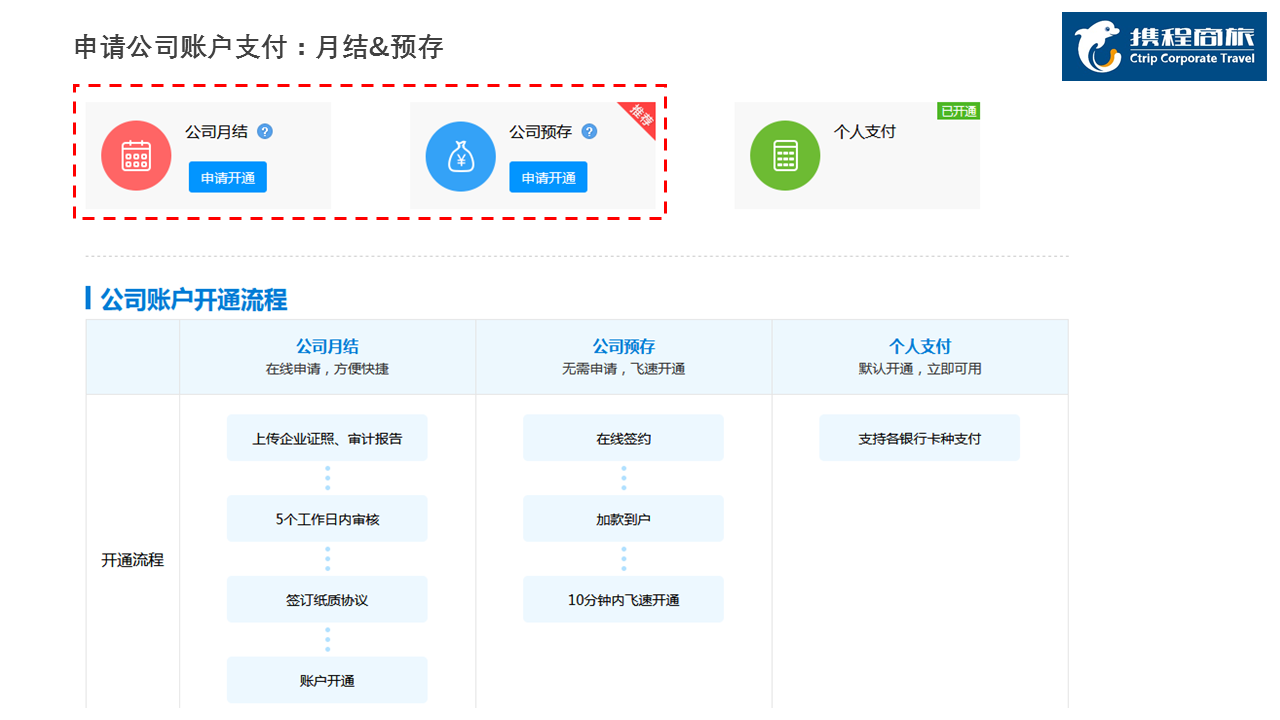Click the 开通流程 row label
This screenshot has height=720, width=1280.
132,560
